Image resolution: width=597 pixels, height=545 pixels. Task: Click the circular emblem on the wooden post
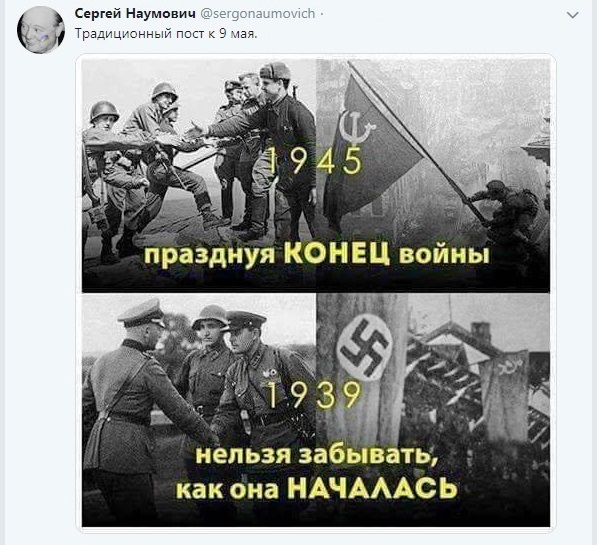[x=365, y=349]
